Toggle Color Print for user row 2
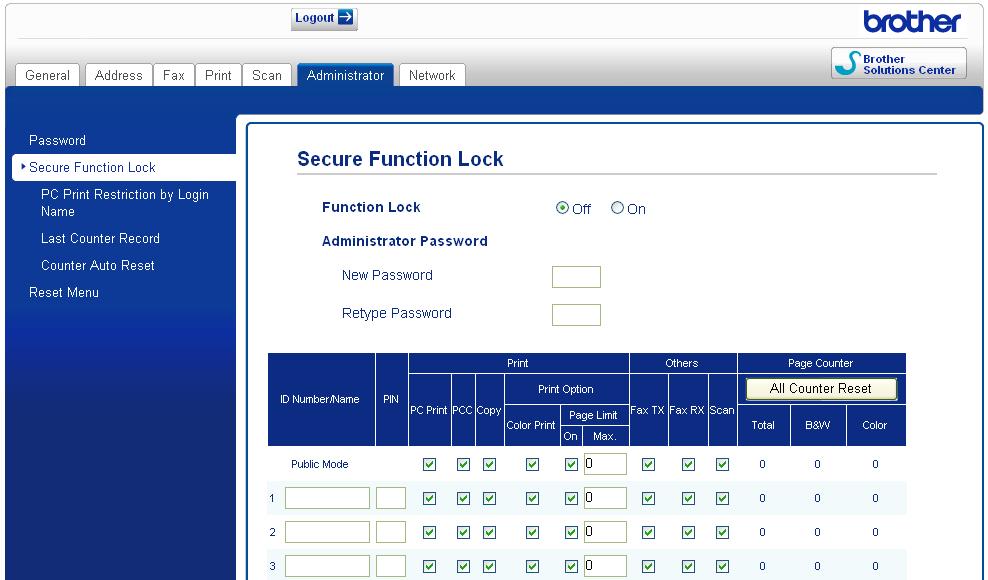This screenshot has height=580, width=988. click(x=532, y=533)
